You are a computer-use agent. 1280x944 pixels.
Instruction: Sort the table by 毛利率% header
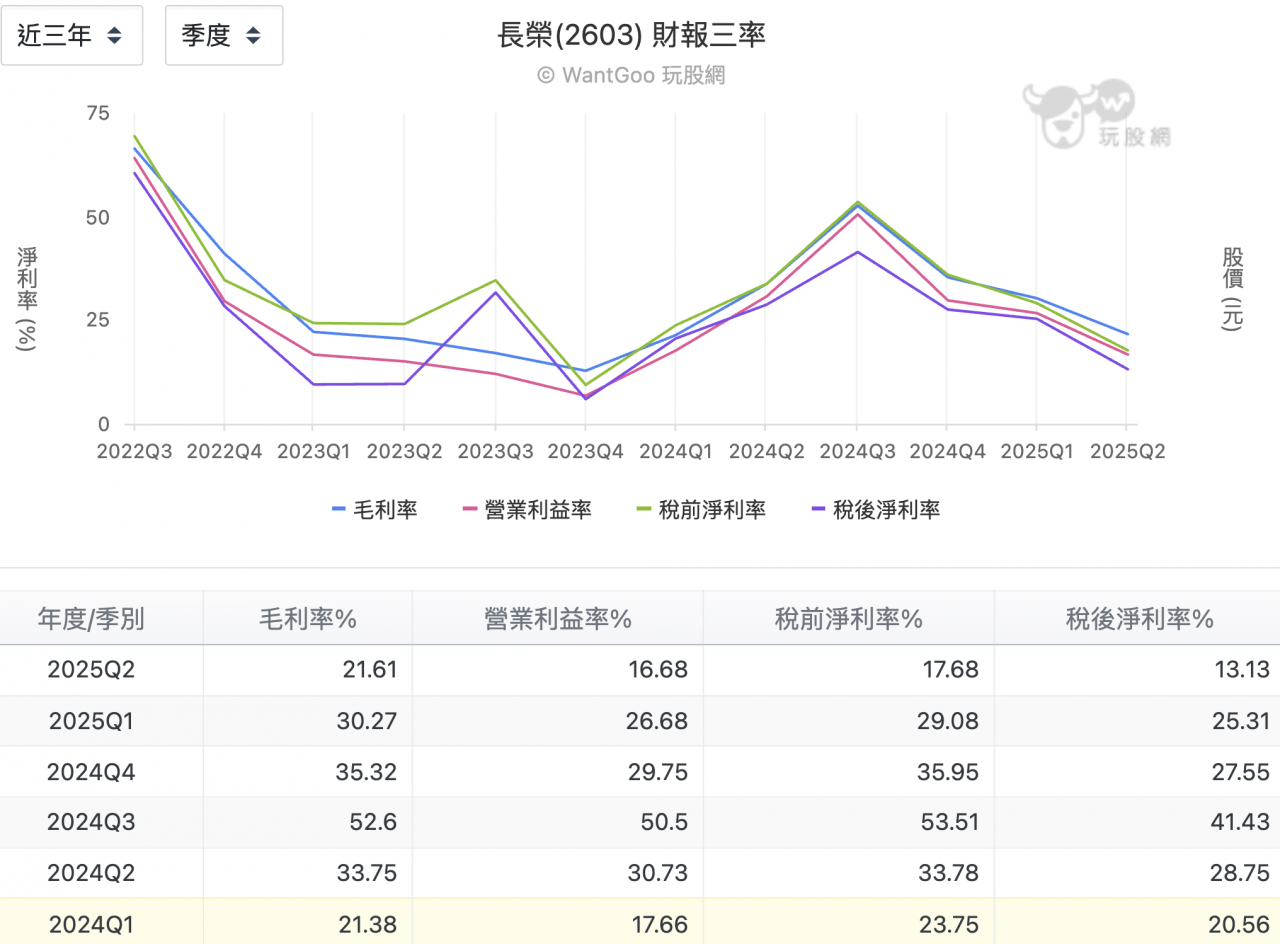coord(307,618)
